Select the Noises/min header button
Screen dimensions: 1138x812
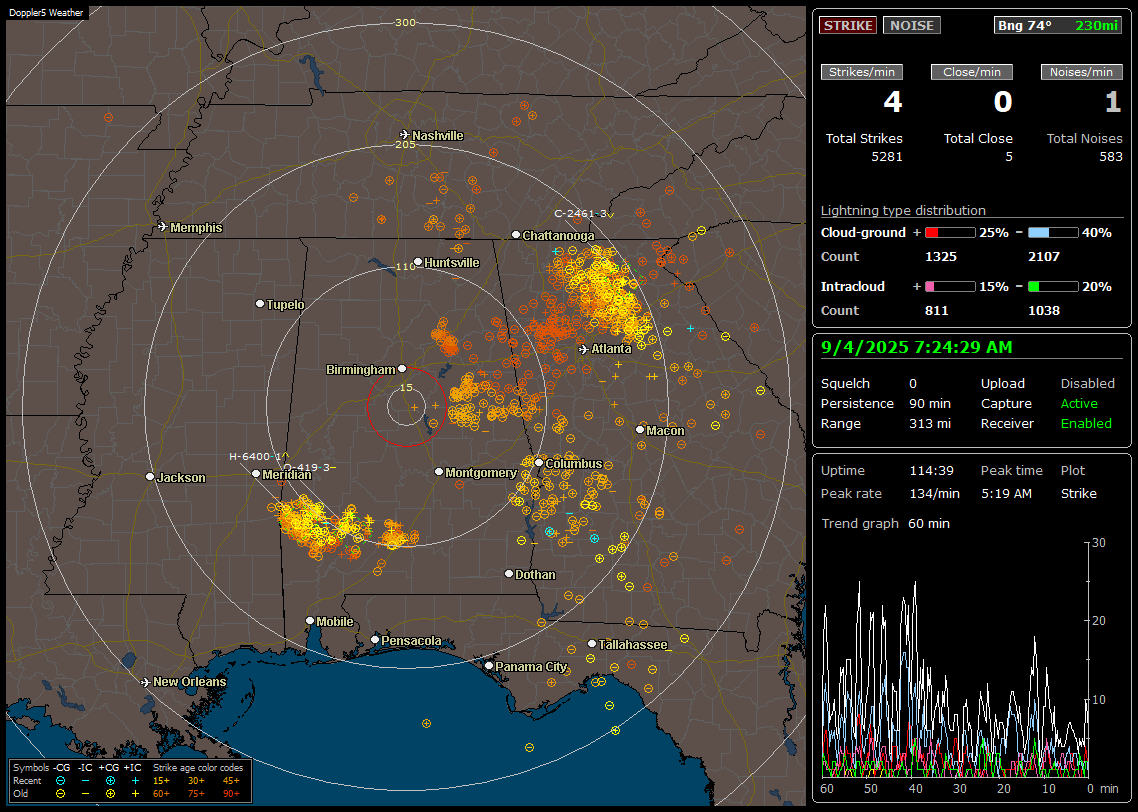(1081, 72)
